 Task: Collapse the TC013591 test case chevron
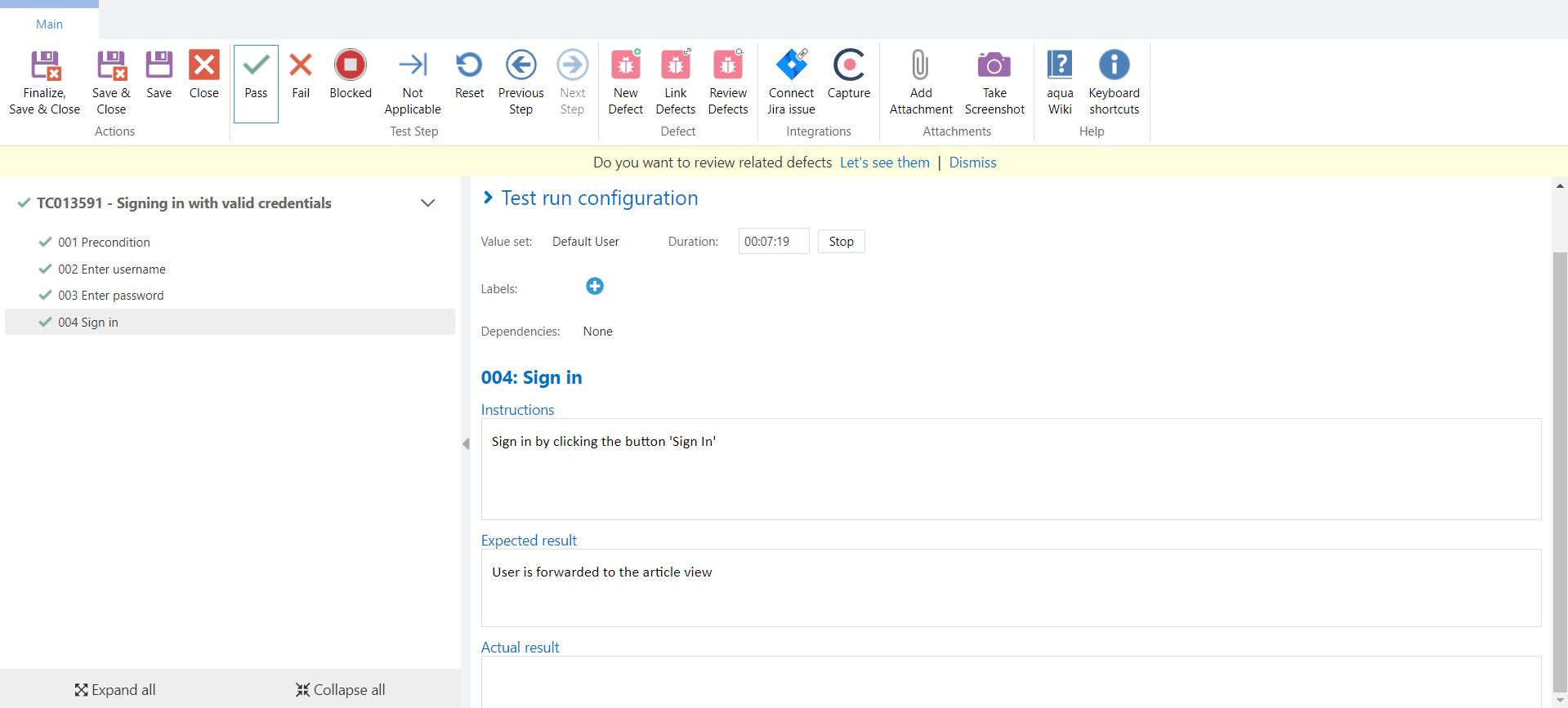[427, 203]
